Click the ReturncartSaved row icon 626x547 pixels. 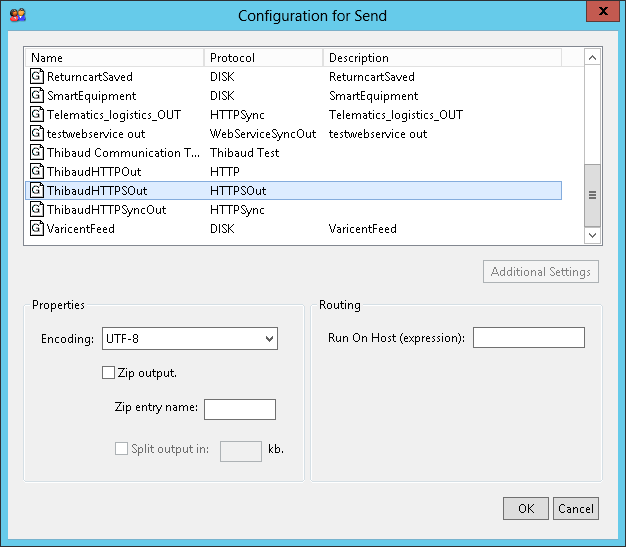point(37,77)
